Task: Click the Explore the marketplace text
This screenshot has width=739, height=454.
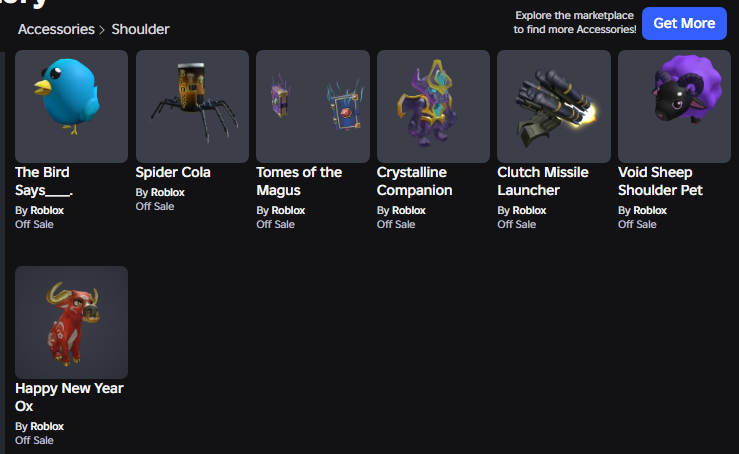Action: tap(575, 22)
